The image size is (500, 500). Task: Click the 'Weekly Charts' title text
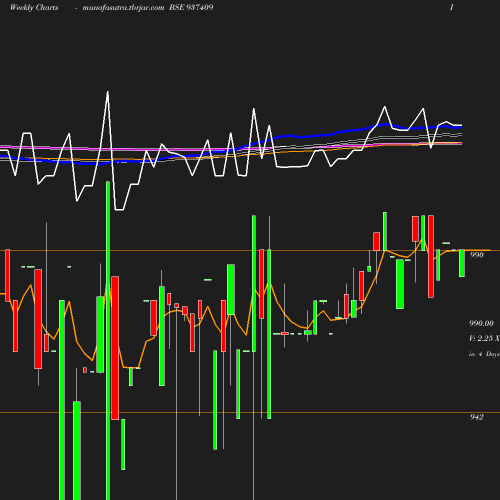(34, 7)
